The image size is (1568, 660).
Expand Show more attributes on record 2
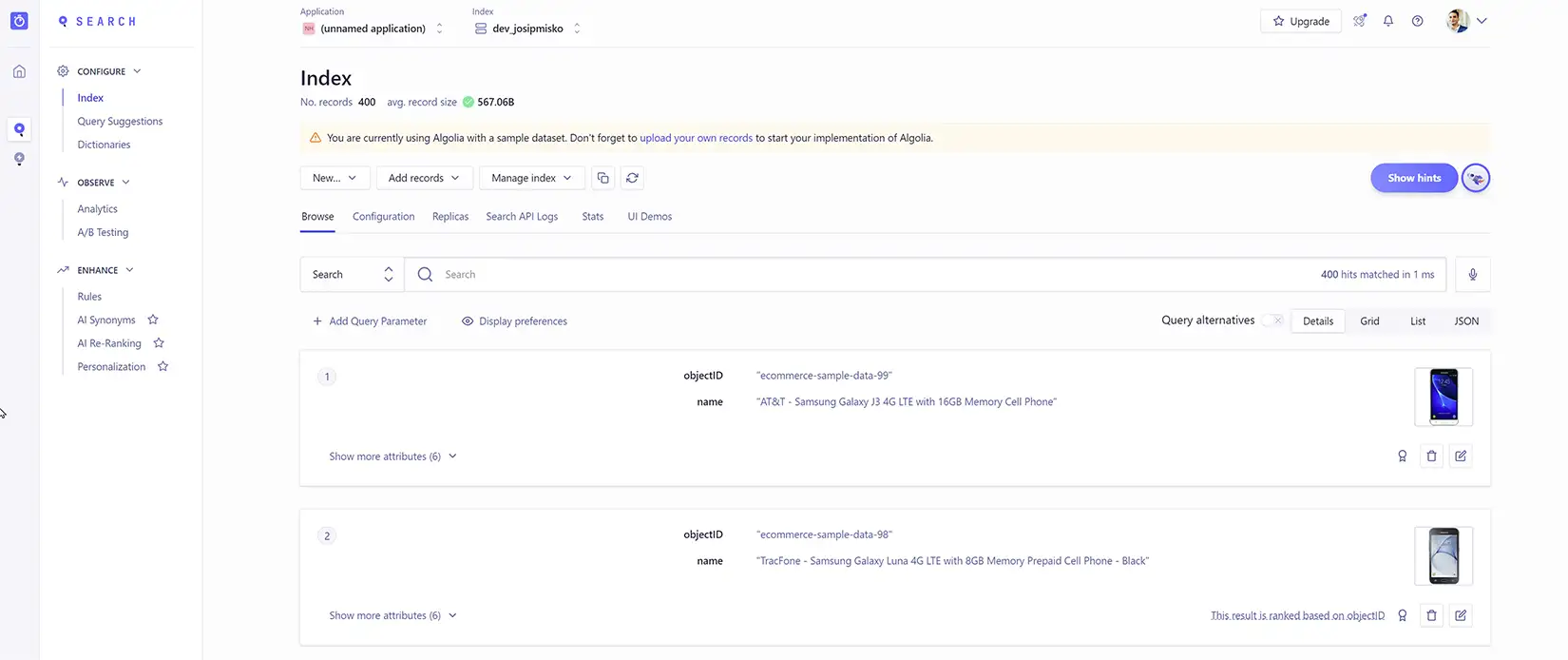click(x=392, y=615)
